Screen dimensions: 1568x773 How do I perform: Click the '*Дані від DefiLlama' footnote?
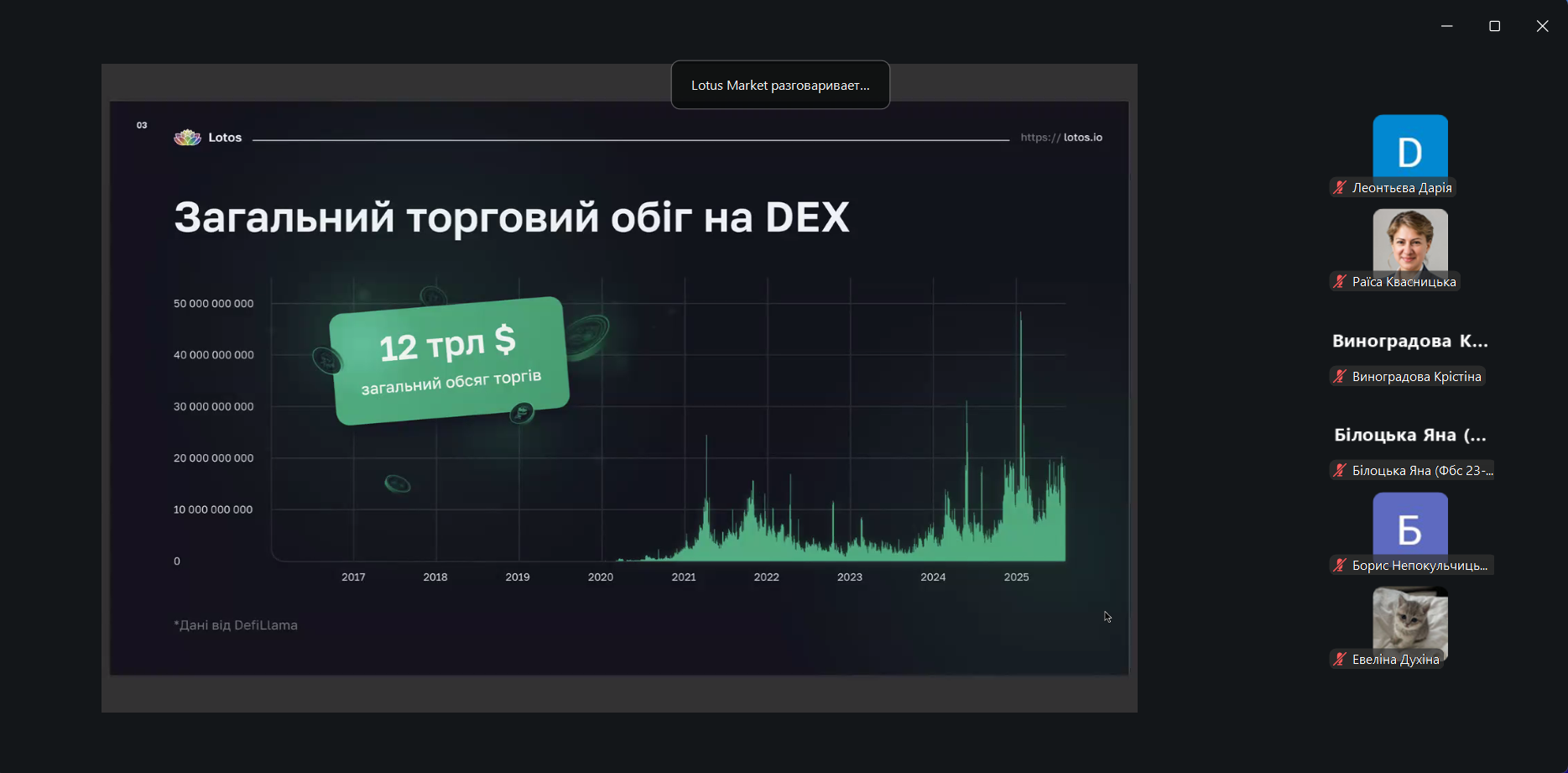point(236,625)
